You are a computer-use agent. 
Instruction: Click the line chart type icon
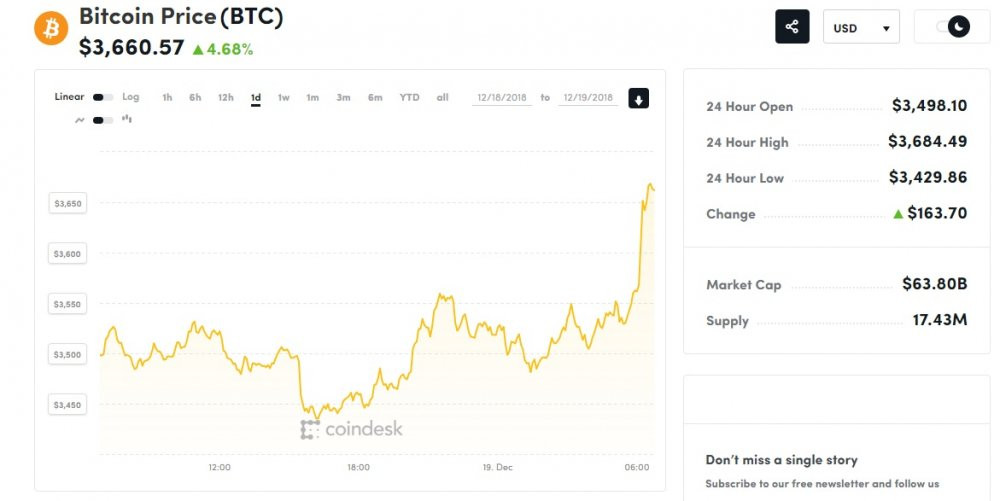pyautogui.click(x=79, y=120)
